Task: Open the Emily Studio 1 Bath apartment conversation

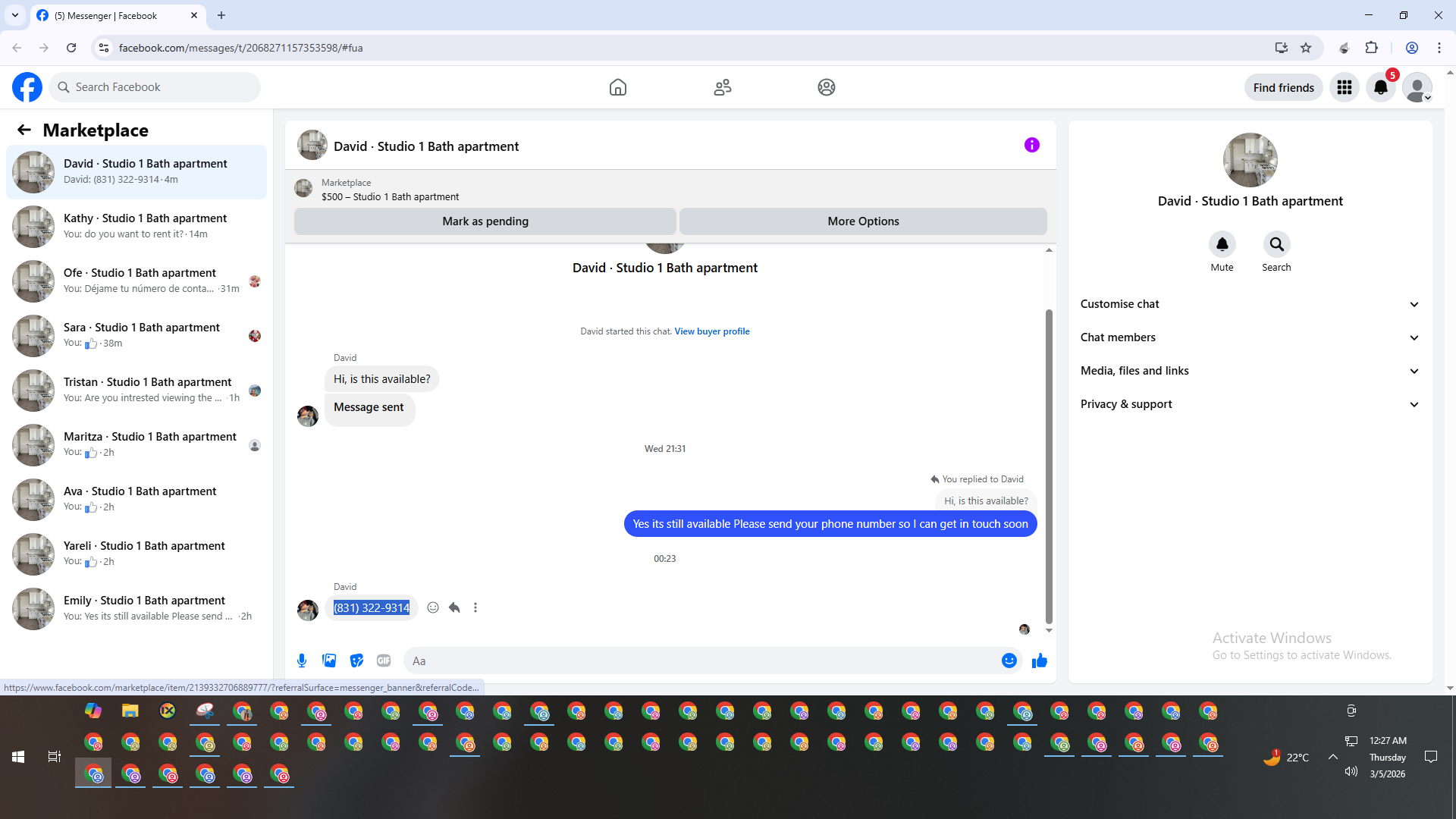Action: [136, 609]
